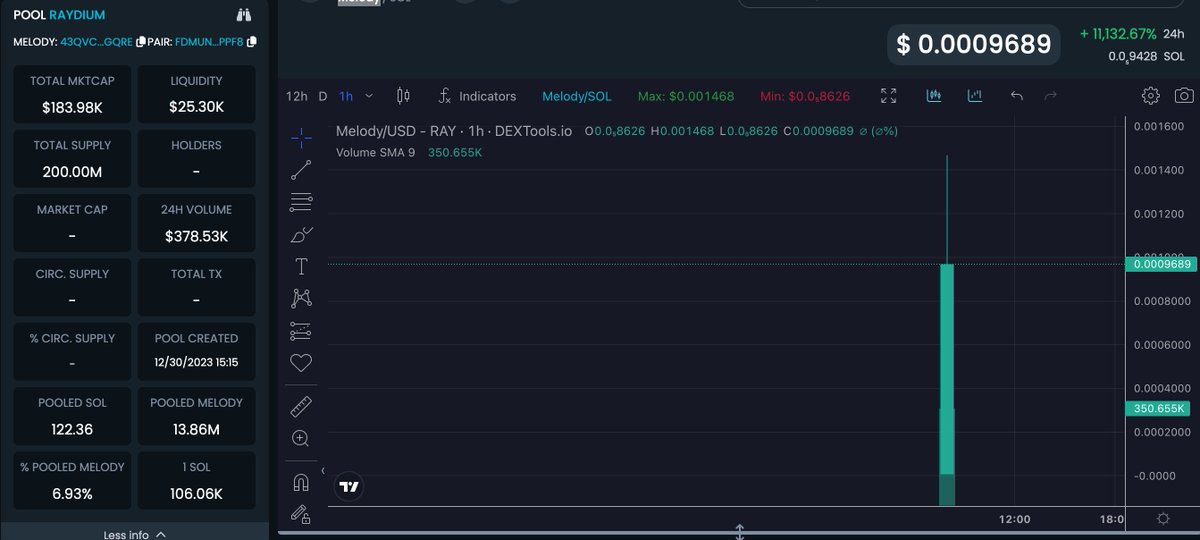Image resolution: width=1200 pixels, height=540 pixels.
Task: Click the 12:00 time axis label
Action: pos(1014,519)
